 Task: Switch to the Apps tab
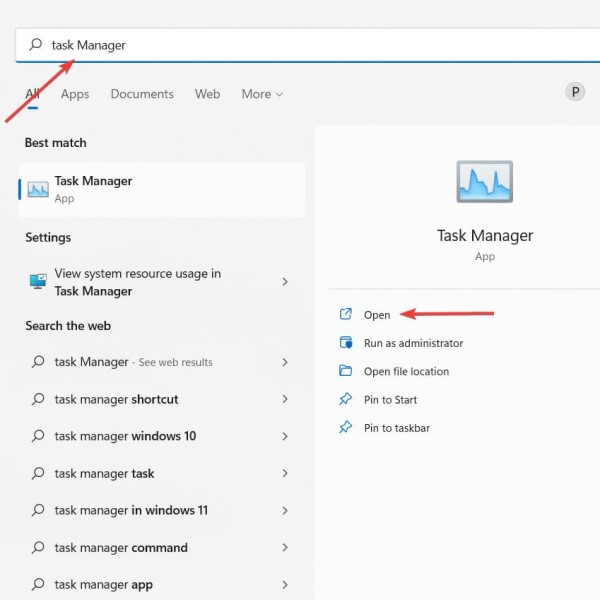point(75,94)
